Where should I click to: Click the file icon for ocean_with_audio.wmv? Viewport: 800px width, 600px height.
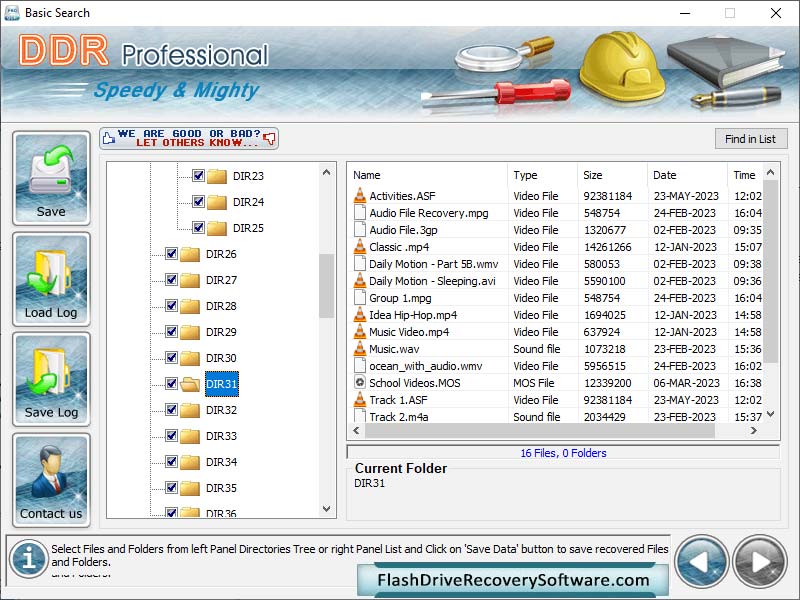coord(360,365)
